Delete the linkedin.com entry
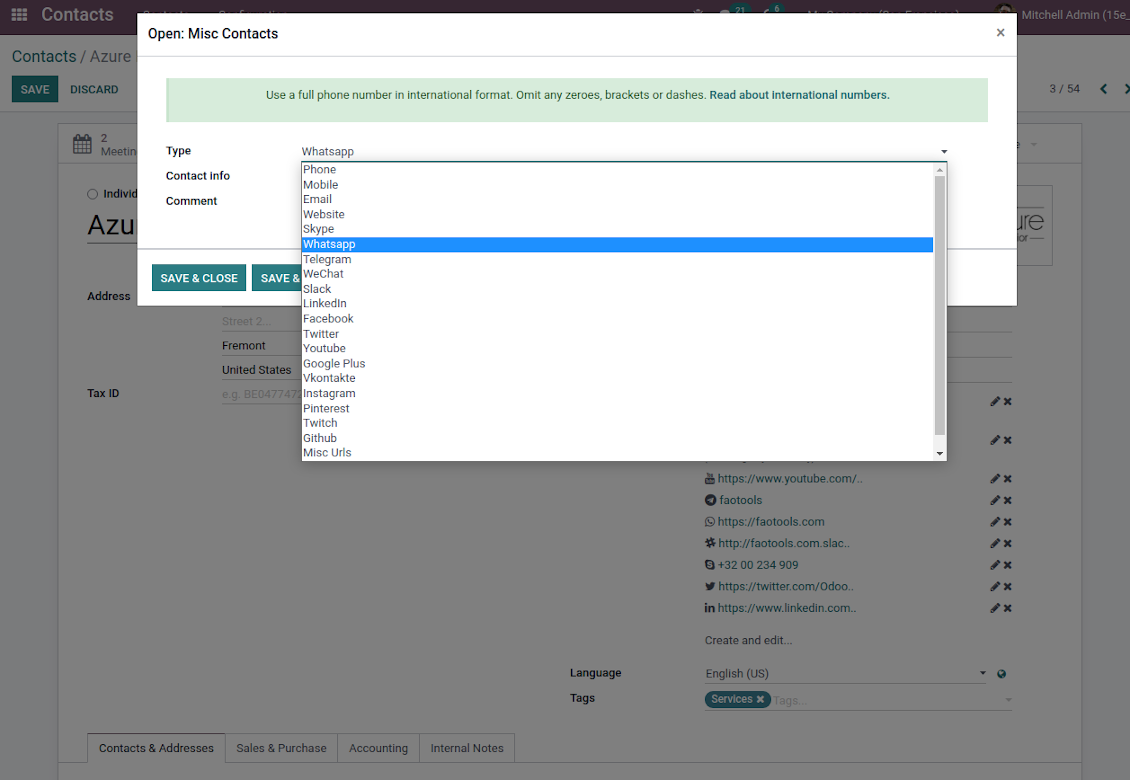Viewport: 1130px width, 780px height. (1007, 608)
